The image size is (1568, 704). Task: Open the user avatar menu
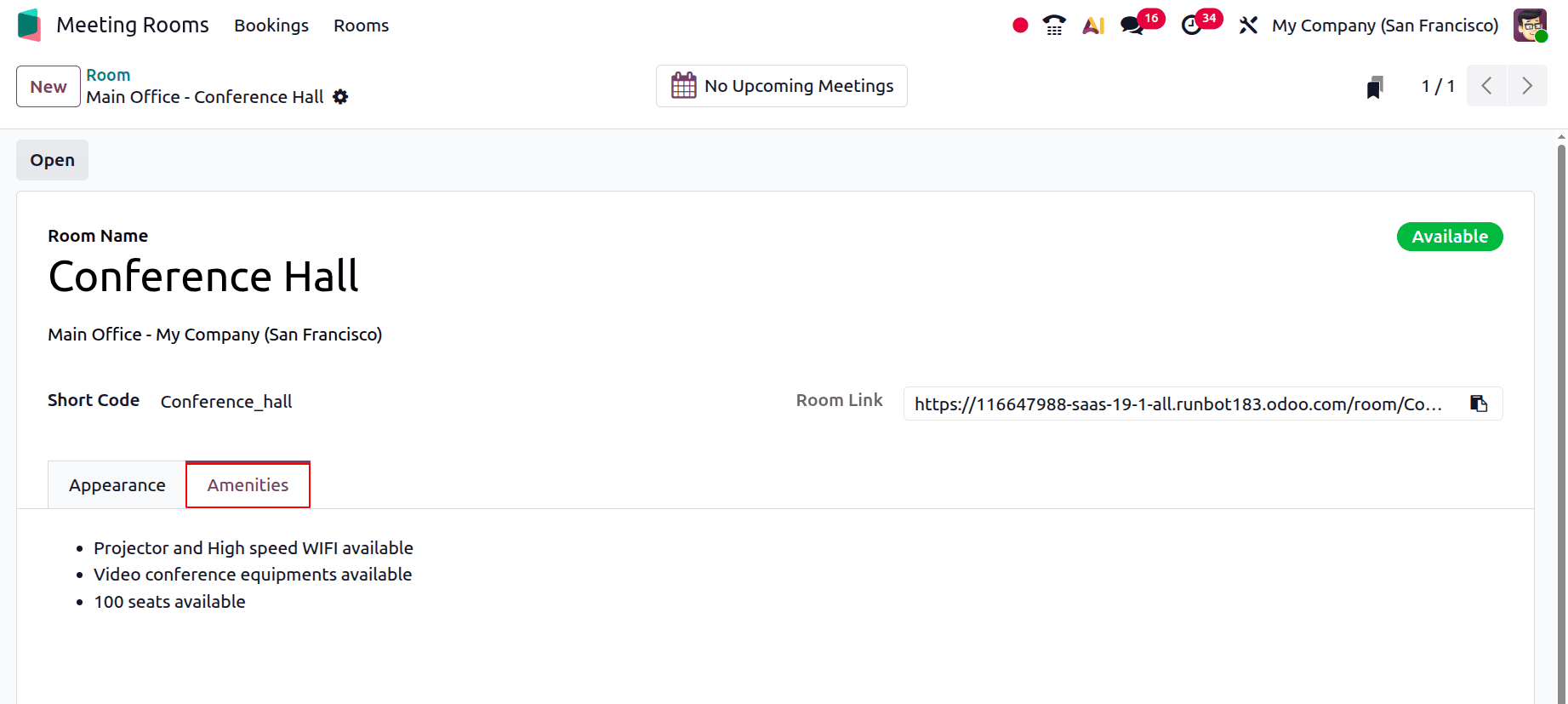click(x=1530, y=25)
